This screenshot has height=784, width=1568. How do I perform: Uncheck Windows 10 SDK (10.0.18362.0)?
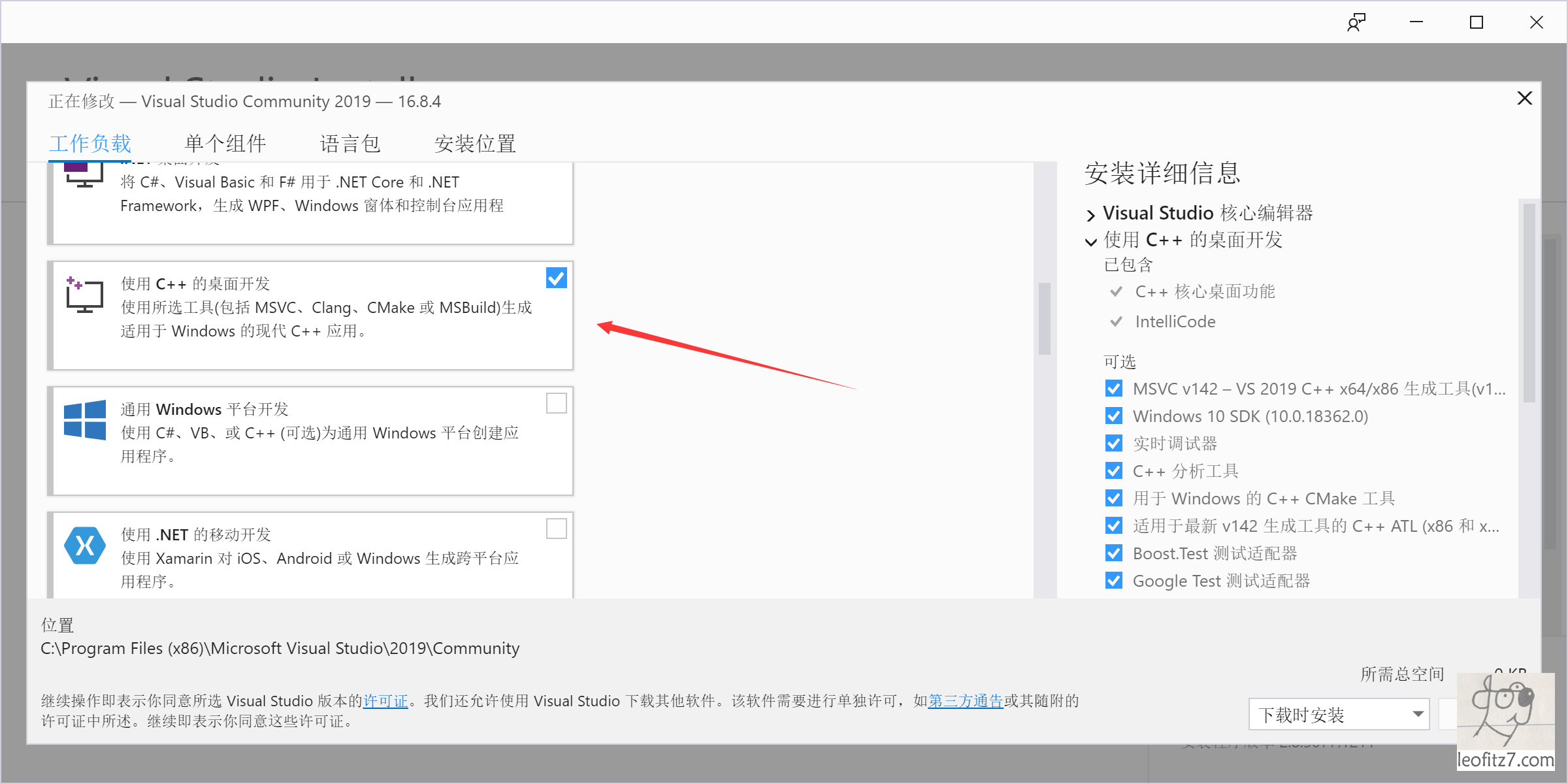1113,416
